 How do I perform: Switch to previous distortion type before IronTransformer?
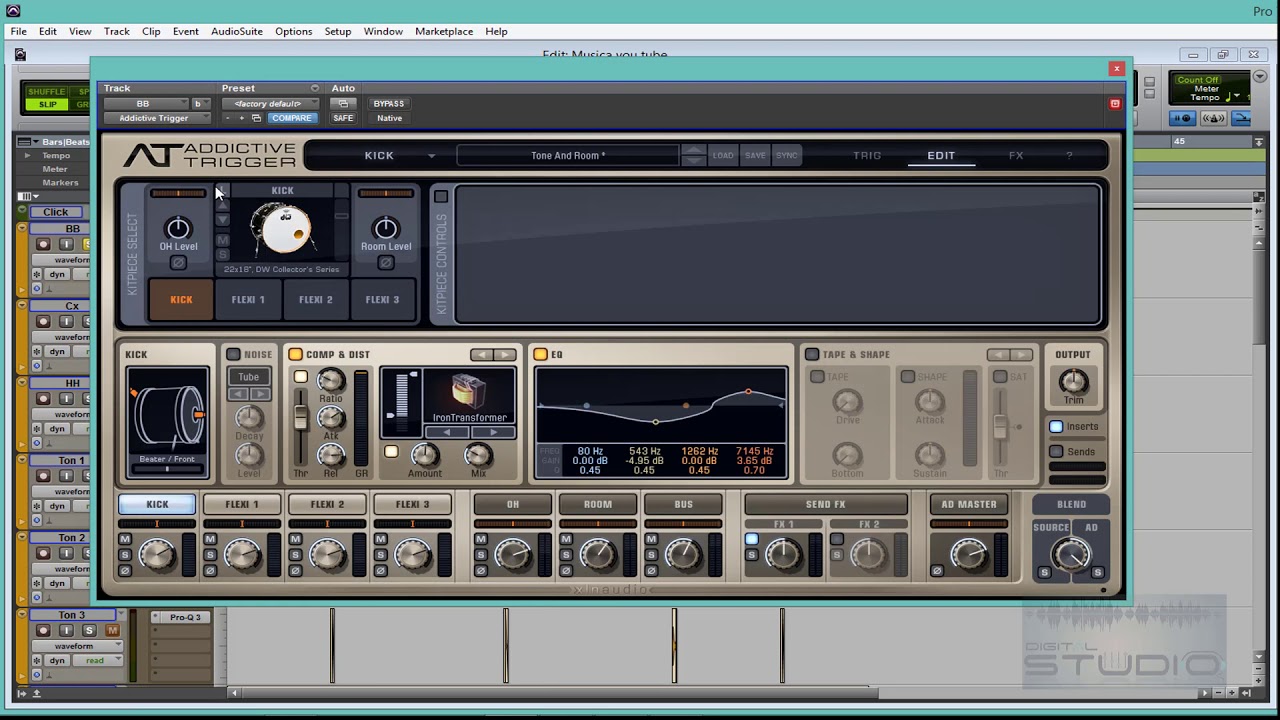(x=446, y=432)
